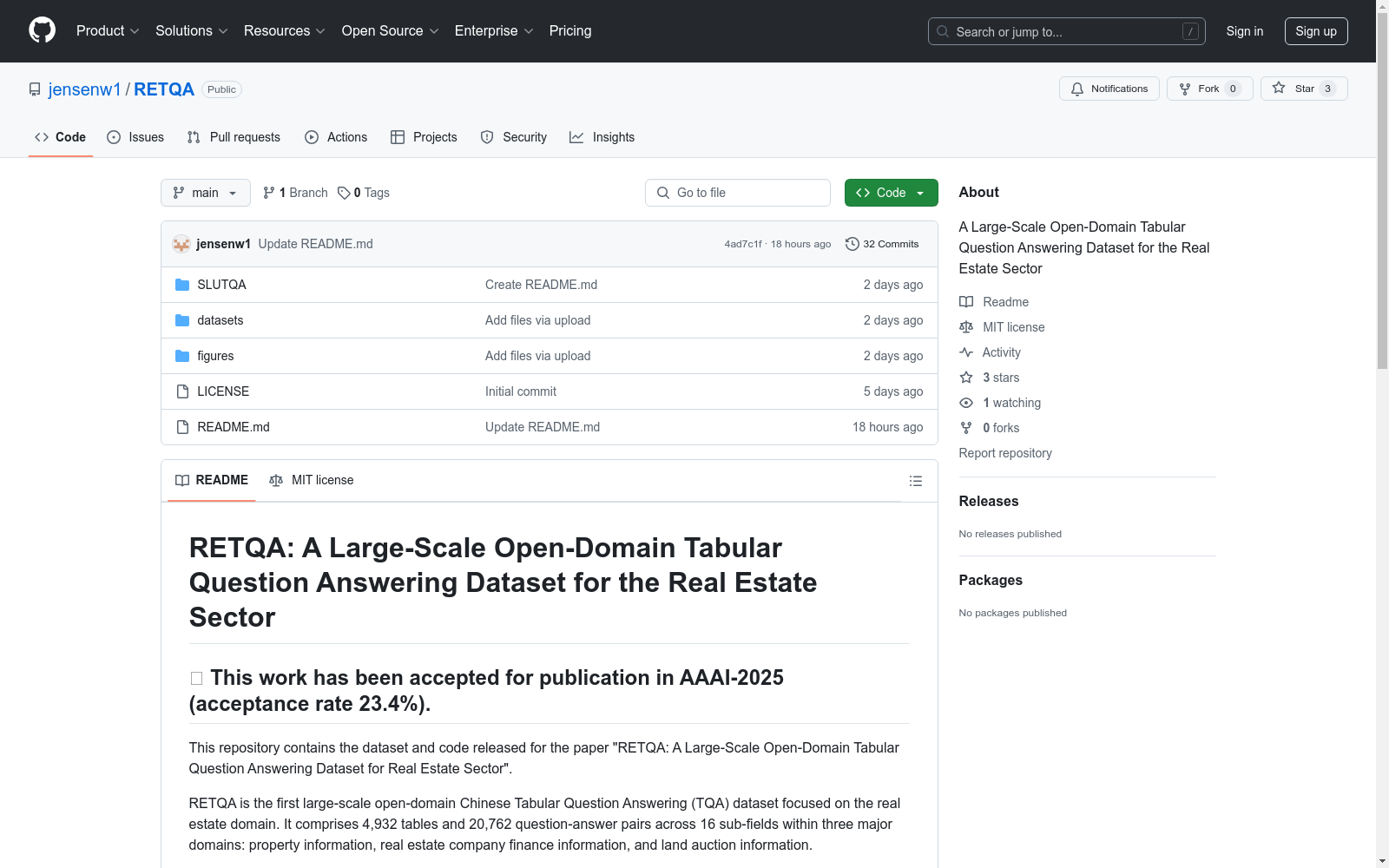Open the green Code dropdown button

point(891,193)
